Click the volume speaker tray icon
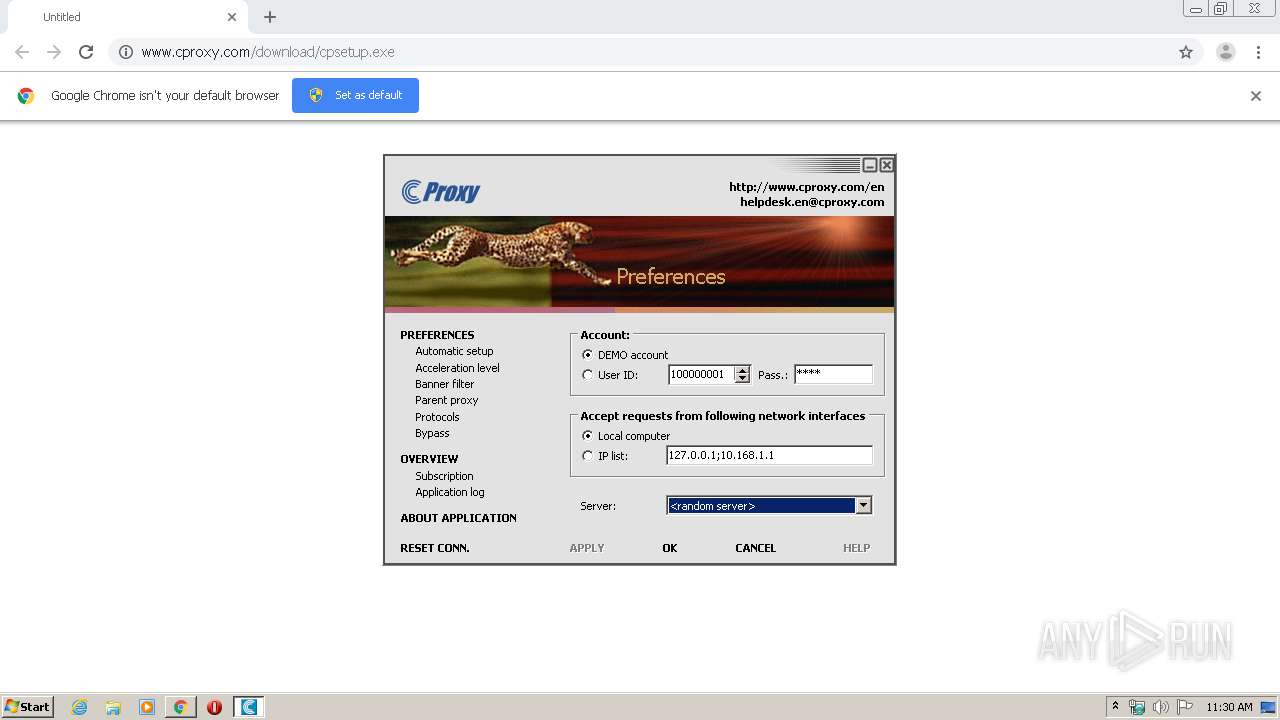The image size is (1280, 720). click(1161, 707)
